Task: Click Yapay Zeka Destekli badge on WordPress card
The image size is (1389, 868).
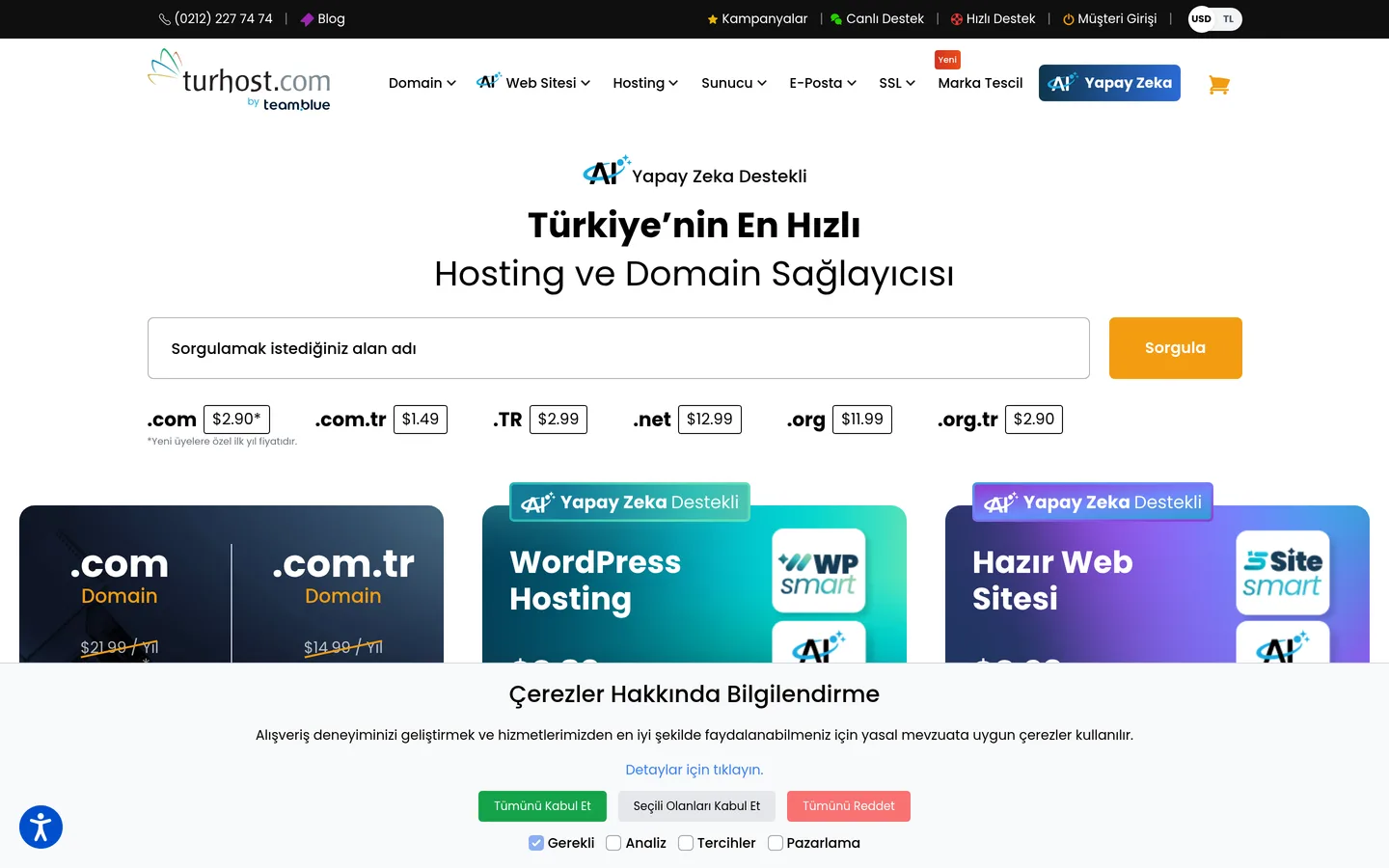Action: pyautogui.click(x=630, y=502)
